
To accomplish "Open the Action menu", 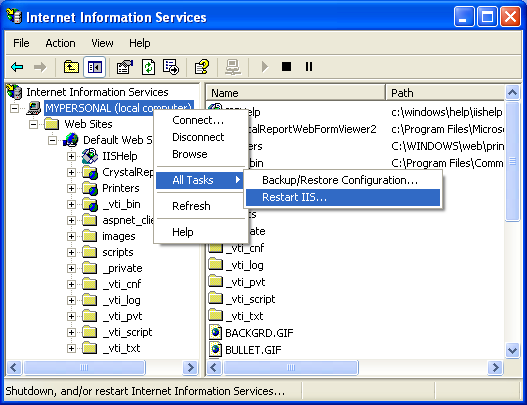I will [x=60, y=43].
